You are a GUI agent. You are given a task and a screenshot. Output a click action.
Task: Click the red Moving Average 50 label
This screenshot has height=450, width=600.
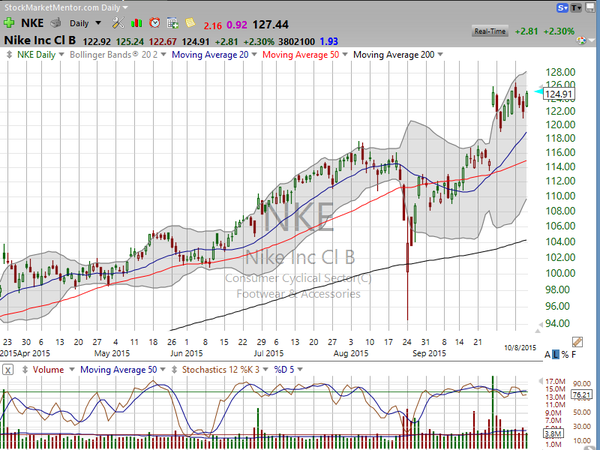(301, 55)
